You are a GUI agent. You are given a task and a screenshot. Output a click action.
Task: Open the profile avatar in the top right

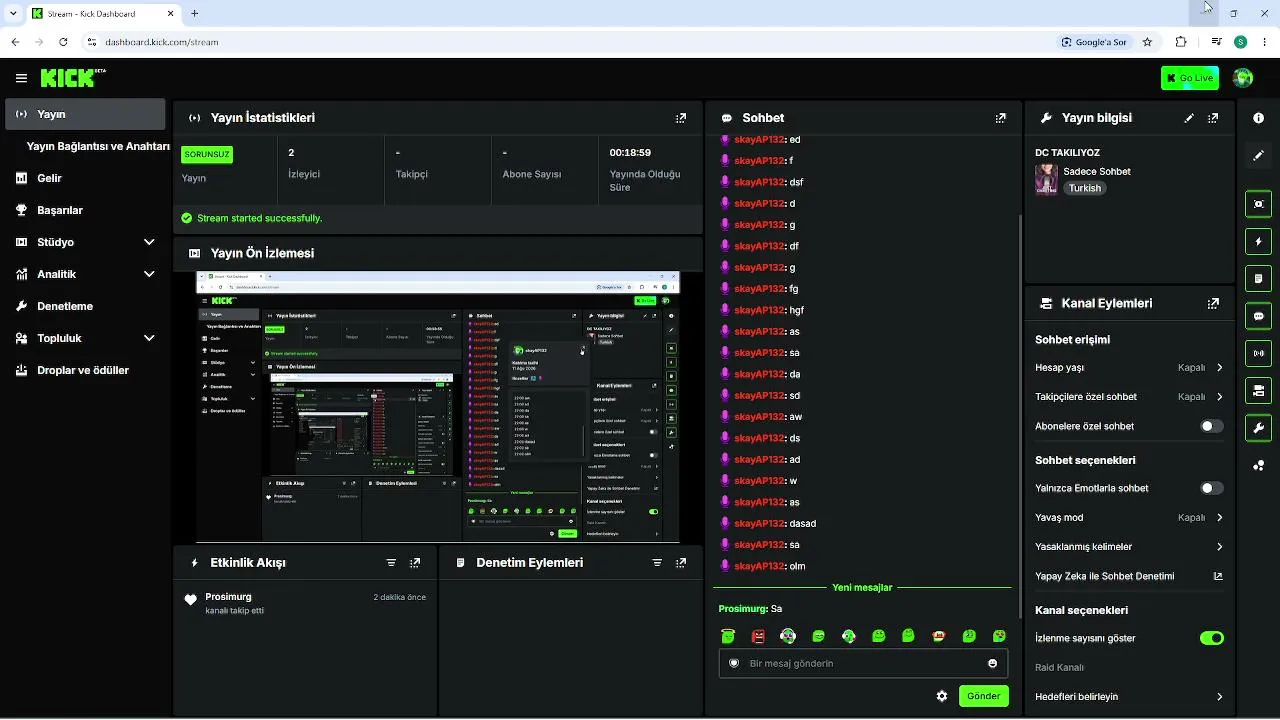tap(1243, 78)
